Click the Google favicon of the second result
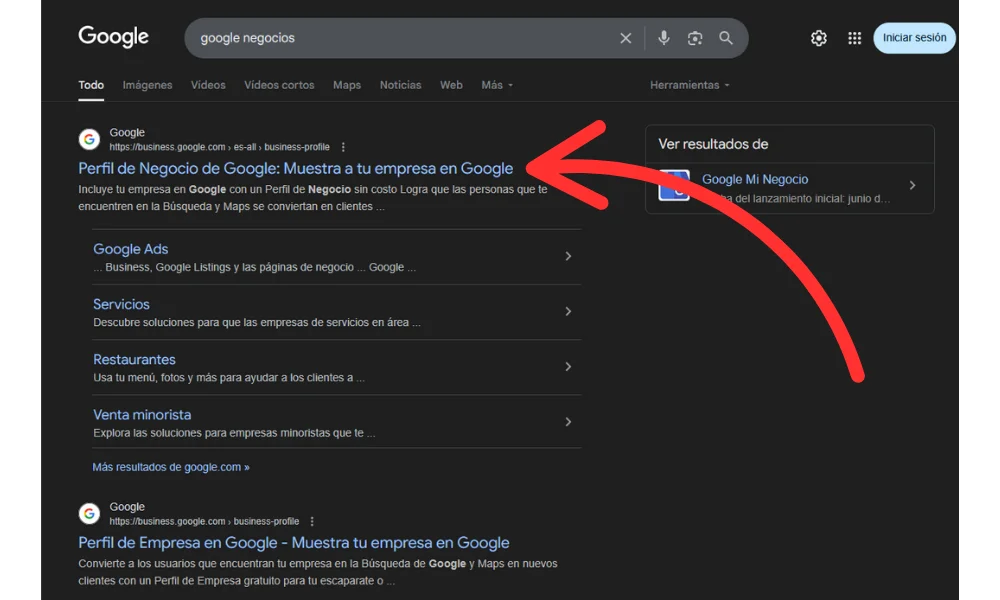This screenshot has height=600, width=1000. coord(89,513)
